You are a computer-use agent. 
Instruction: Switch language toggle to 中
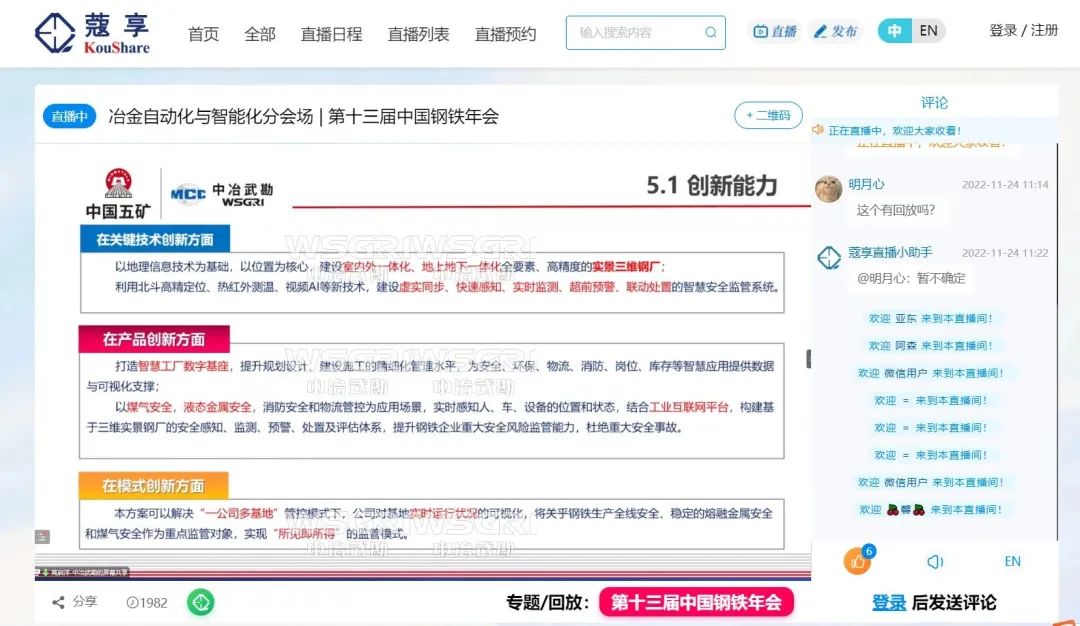[894, 31]
